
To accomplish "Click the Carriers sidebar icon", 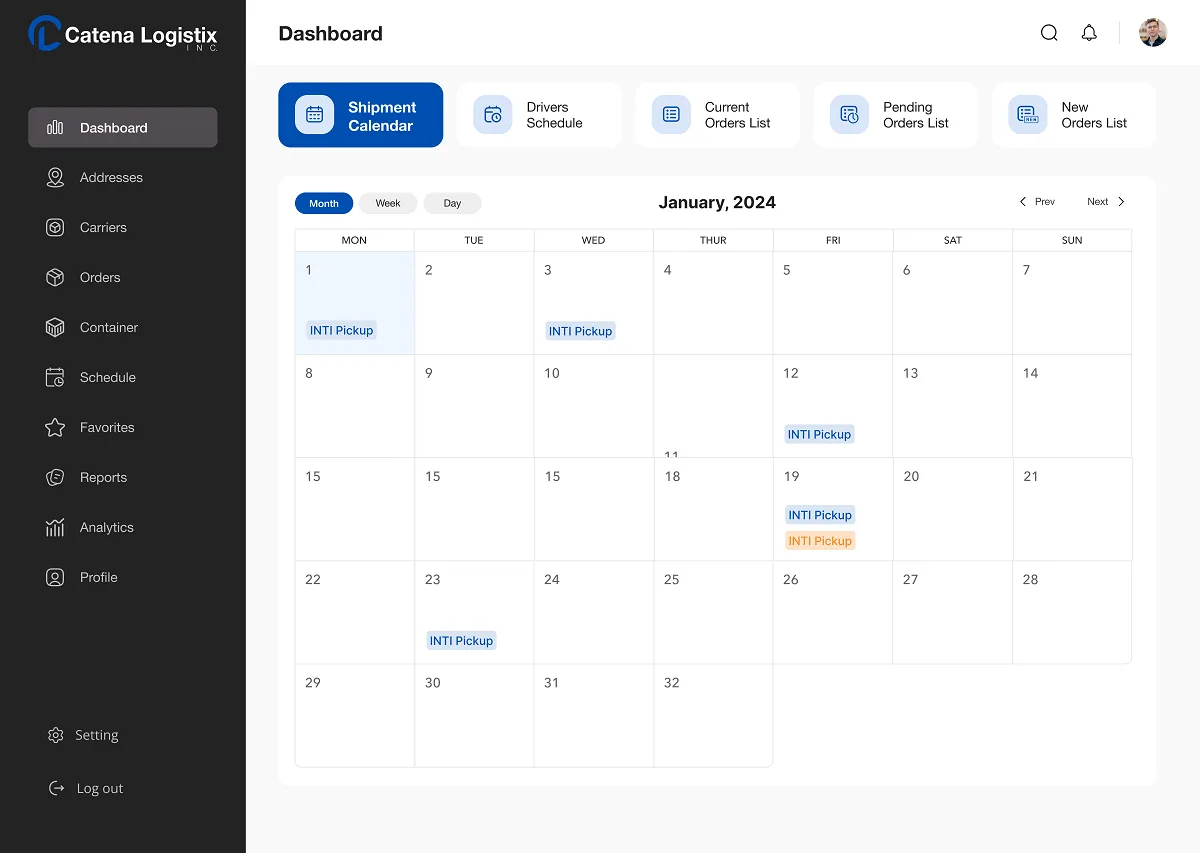I will coord(55,228).
